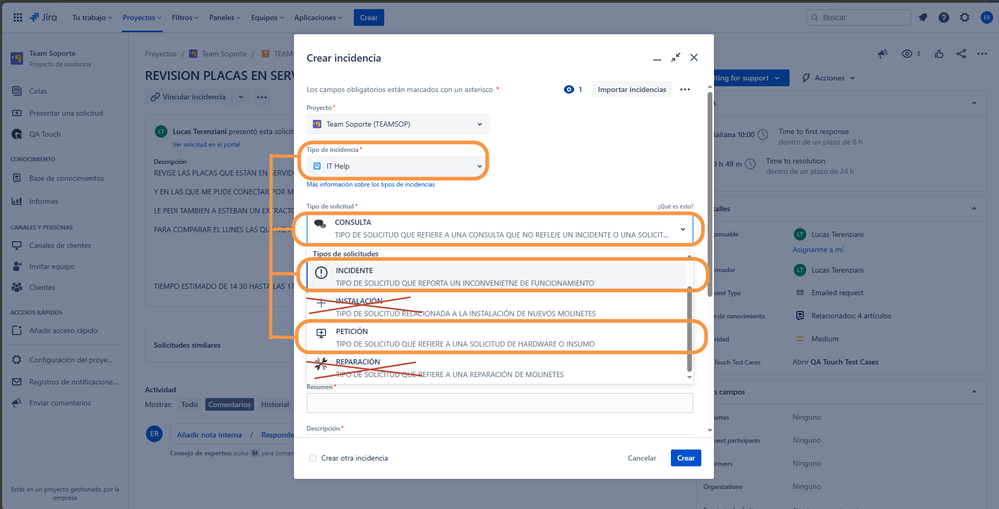The width and height of the screenshot is (999, 509).
Task: Open the Proyecto dropdown Team Soporte (TEAMSOP)
Action: (x=398, y=124)
